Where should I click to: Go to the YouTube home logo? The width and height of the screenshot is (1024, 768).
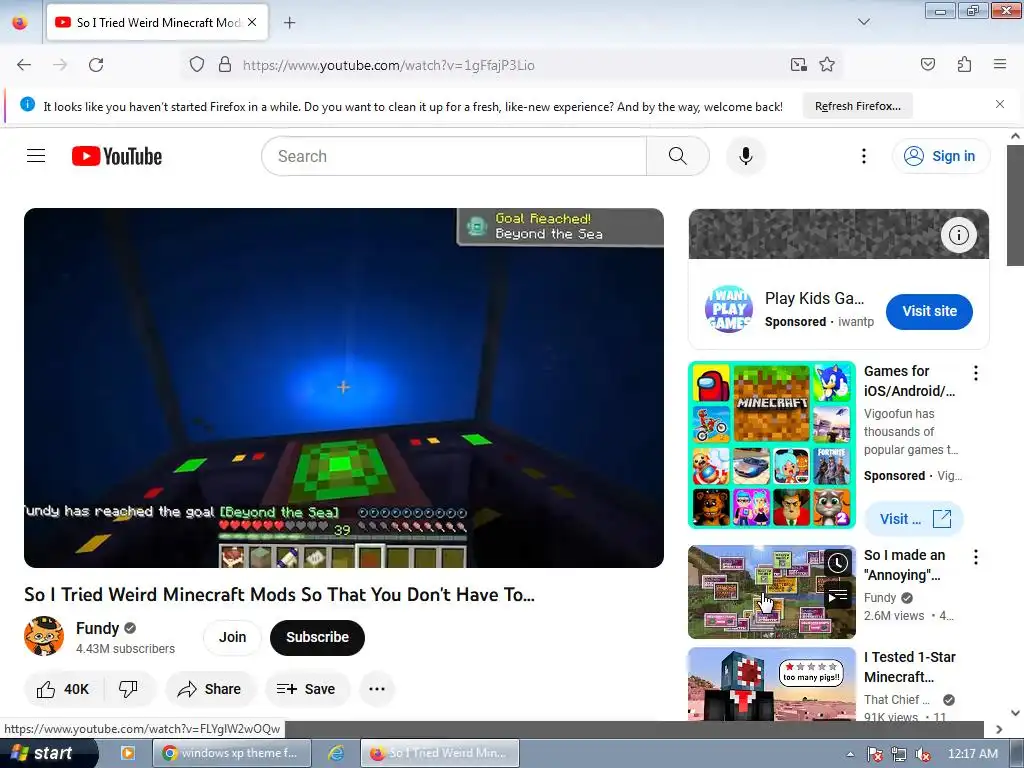[117, 156]
